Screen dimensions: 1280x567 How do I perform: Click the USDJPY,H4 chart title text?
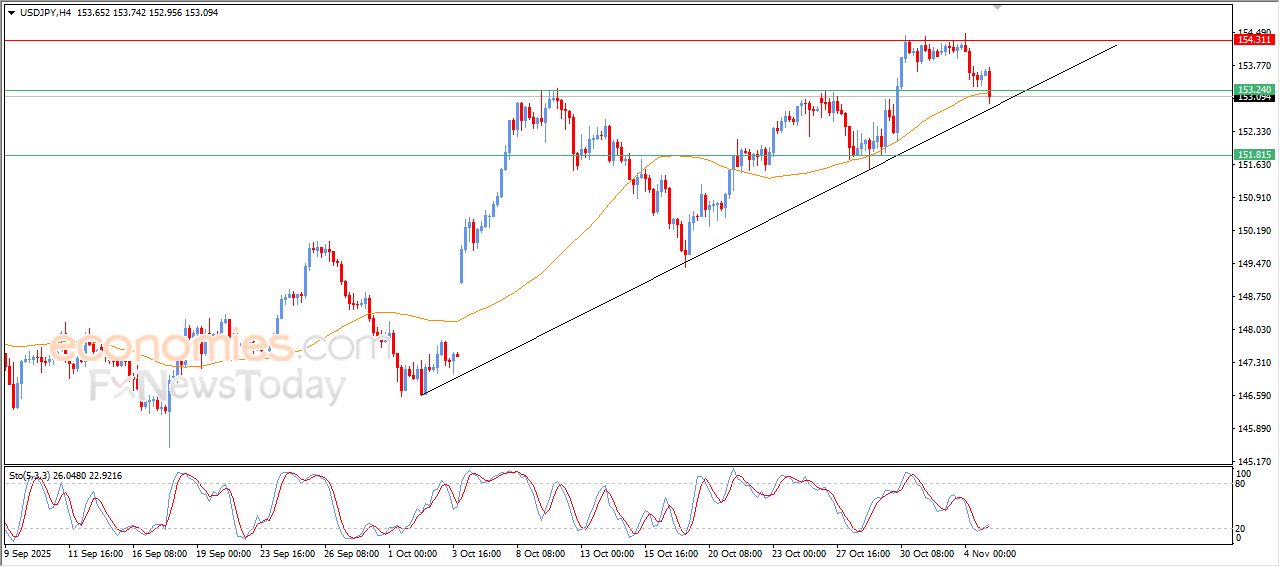[42, 12]
